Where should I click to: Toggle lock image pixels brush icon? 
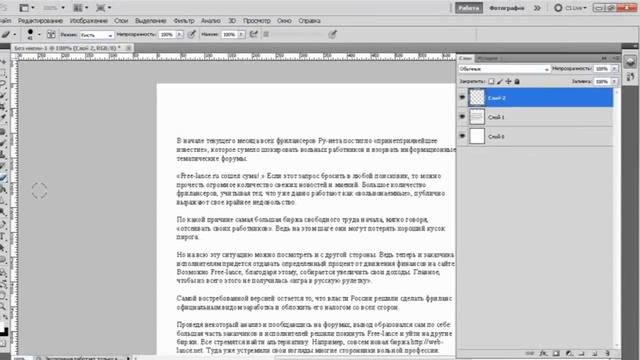point(500,82)
